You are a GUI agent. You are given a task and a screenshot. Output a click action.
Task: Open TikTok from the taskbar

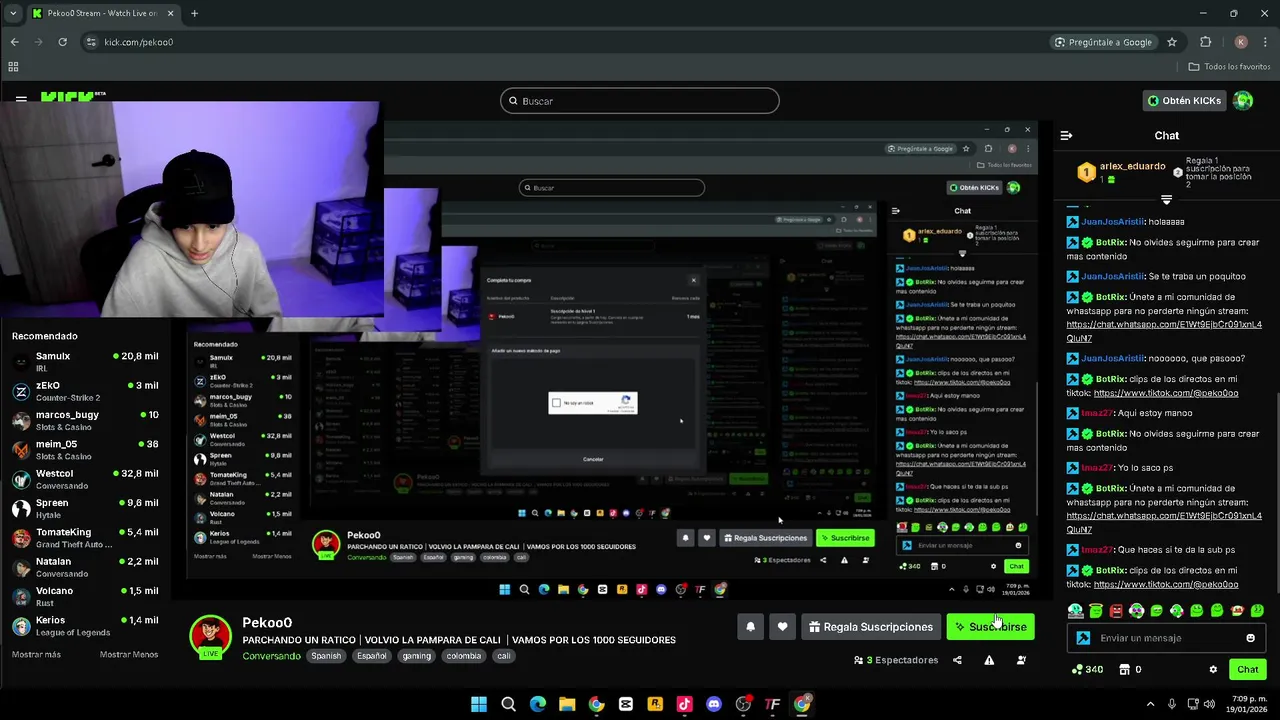(684, 704)
